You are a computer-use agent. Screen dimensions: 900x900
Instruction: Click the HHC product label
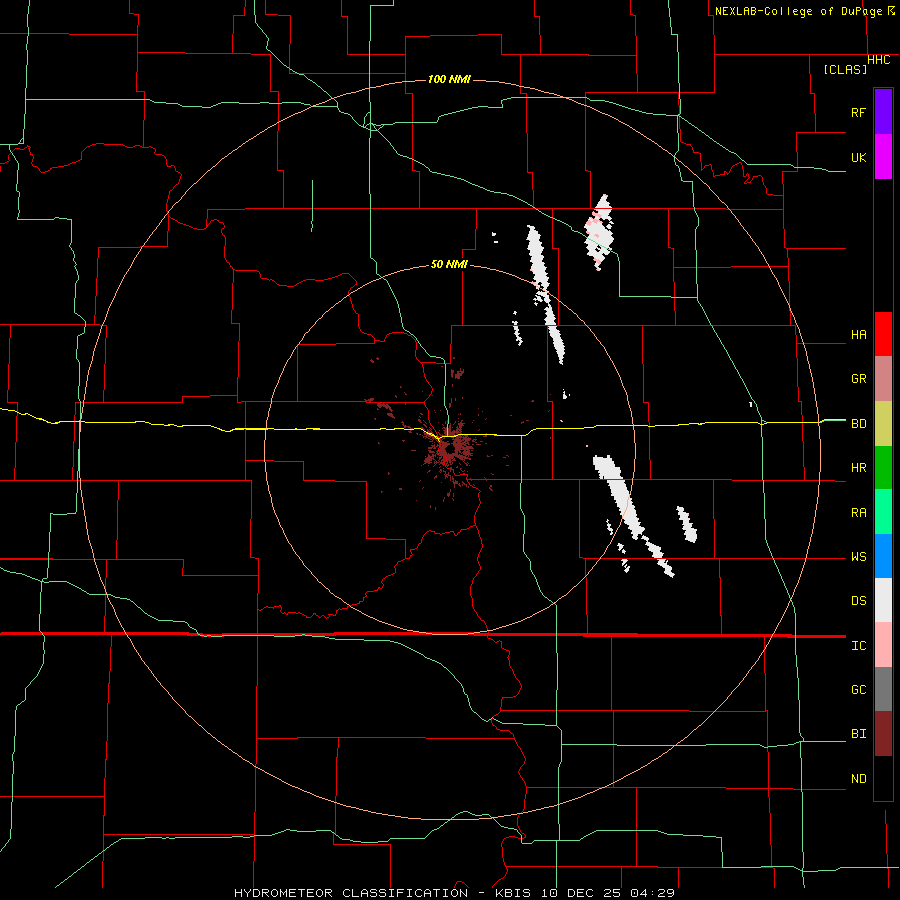pyautogui.click(x=878, y=60)
